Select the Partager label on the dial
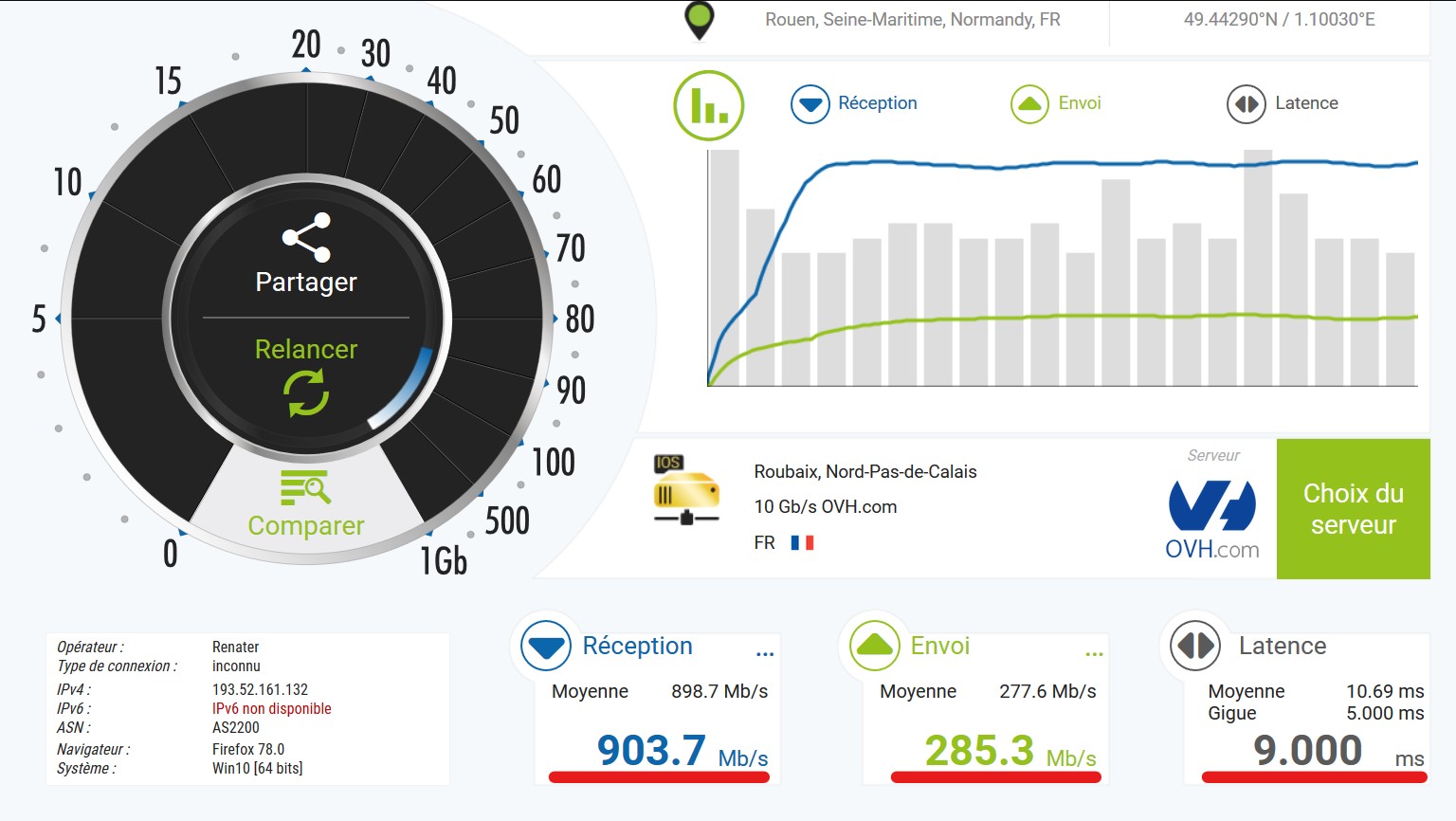Screen dimensions: 1456x821 click(x=306, y=283)
